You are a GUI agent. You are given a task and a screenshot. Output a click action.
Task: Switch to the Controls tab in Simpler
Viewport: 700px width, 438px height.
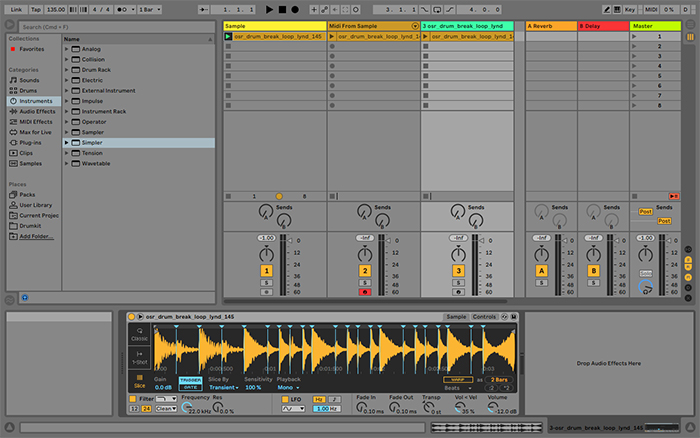pos(484,317)
